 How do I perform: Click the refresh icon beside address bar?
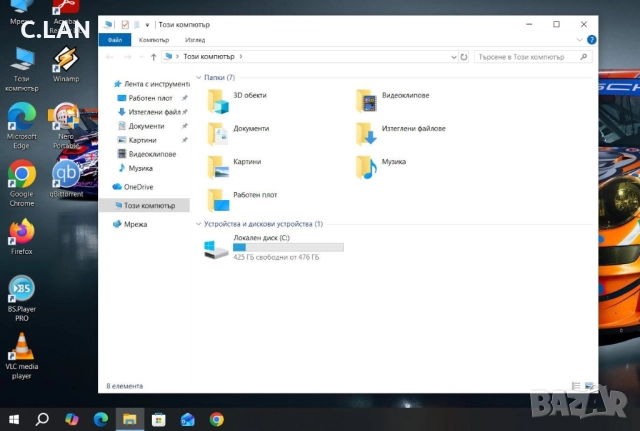point(463,57)
